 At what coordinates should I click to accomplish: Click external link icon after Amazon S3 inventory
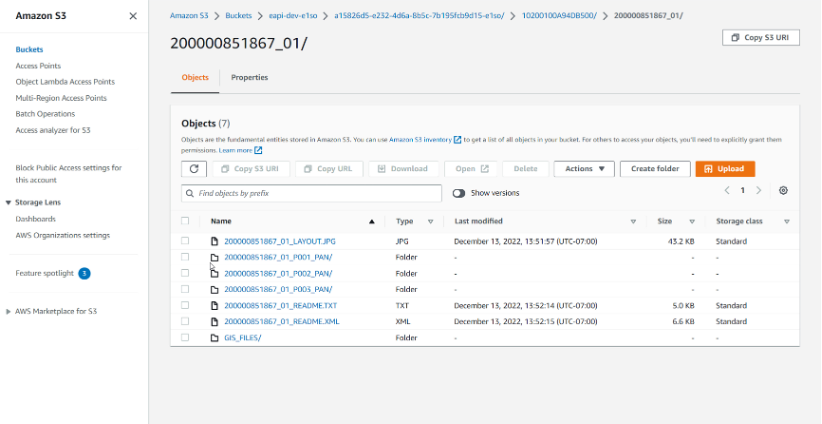[x=458, y=140]
